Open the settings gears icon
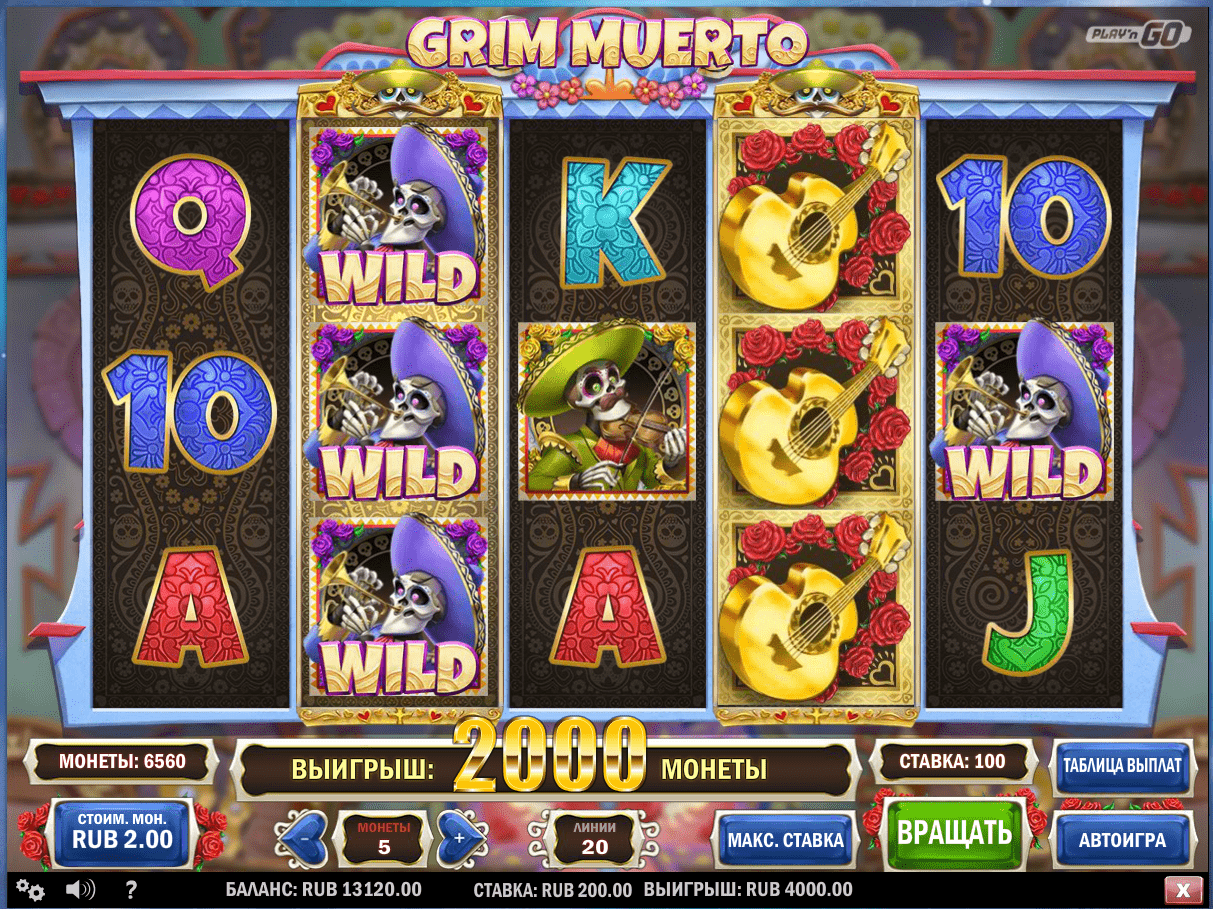 coord(31,889)
